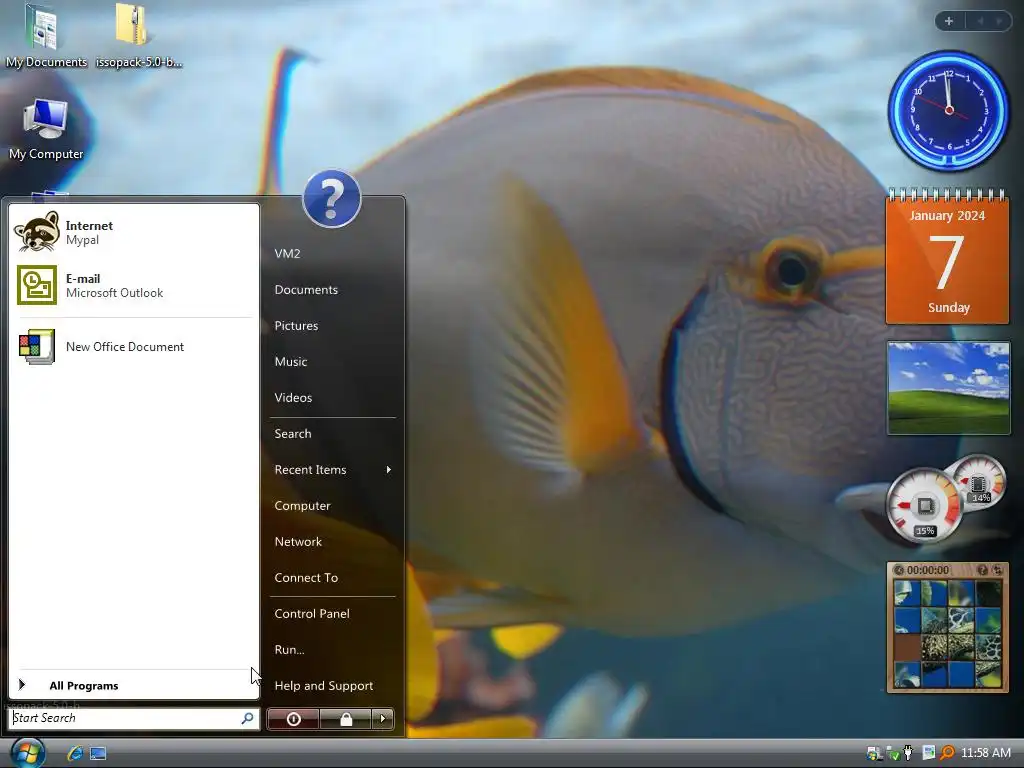
Task: Expand All Programs list
Action: click(x=134, y=685)
